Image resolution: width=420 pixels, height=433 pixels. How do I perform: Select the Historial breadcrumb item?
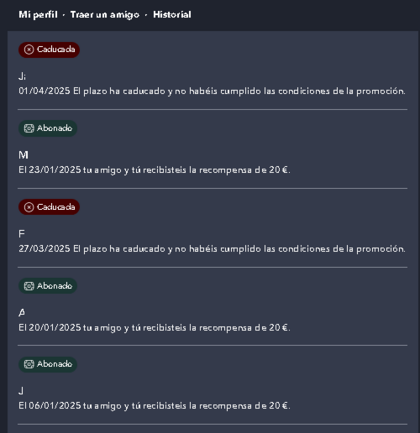172,15
